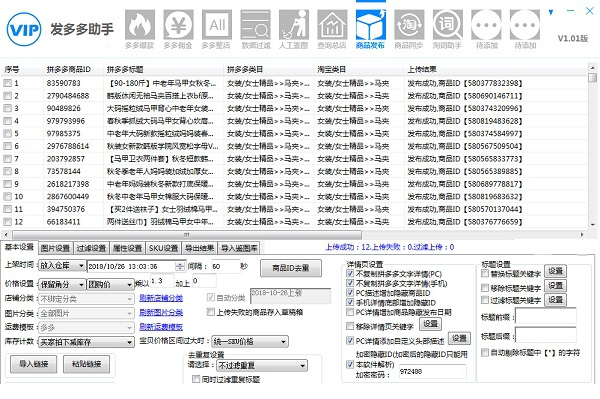Image resolution: width=600 pixels, height=399 pixels.
Task: Open the 多多整店 All icon module
Action: pos(217,29)
